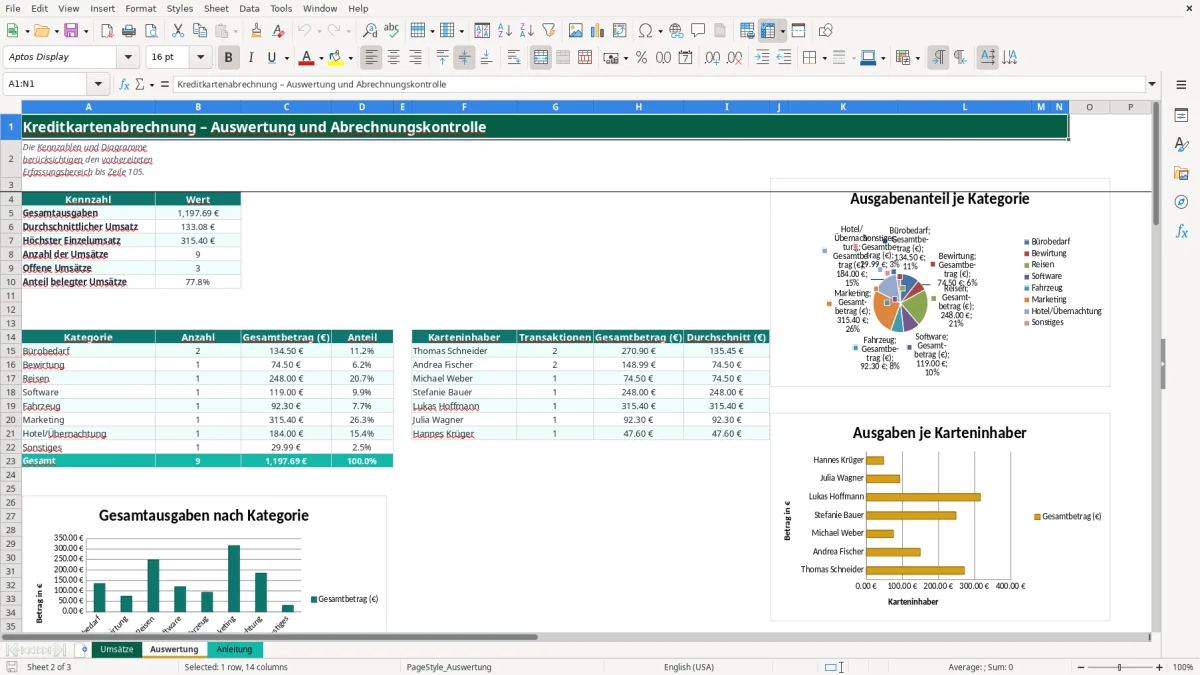This screenshot has height=675, width=1200.
Task: Toggle left-to-right text direction
Action: 937,58
